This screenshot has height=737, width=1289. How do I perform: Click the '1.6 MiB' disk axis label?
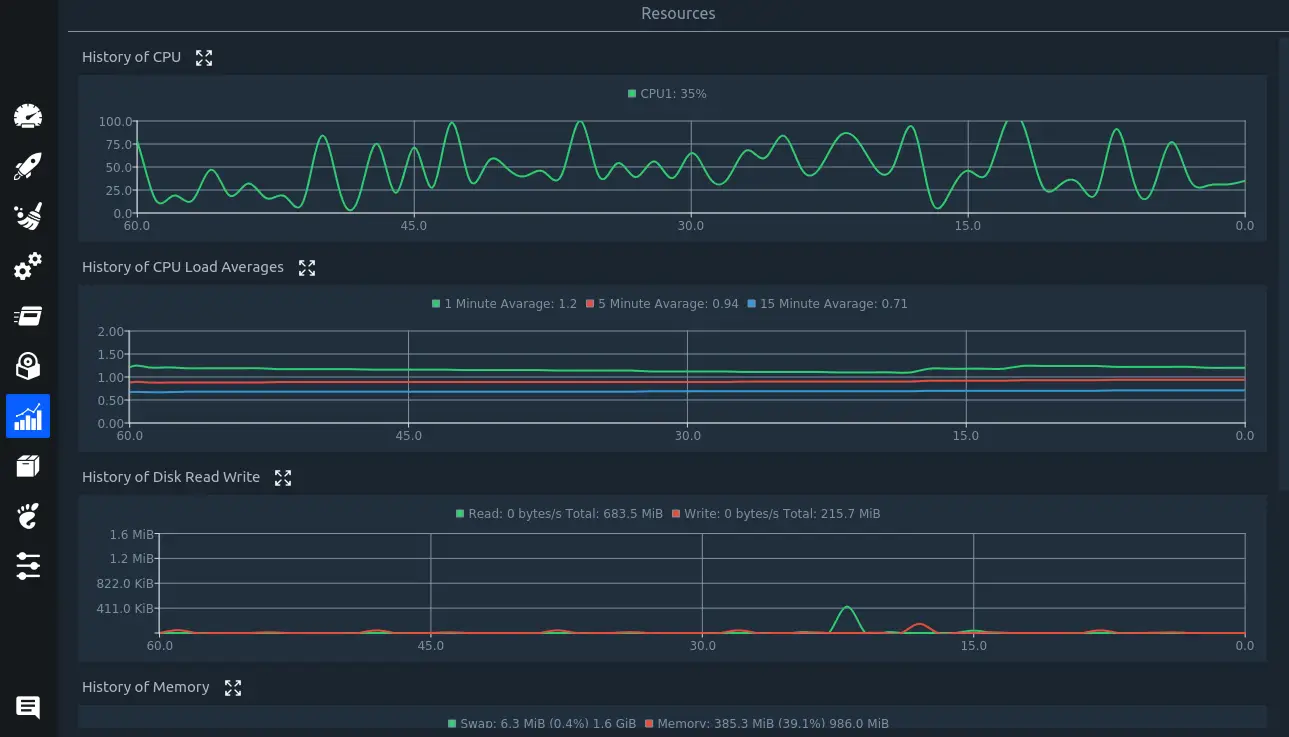pos(132,534)
